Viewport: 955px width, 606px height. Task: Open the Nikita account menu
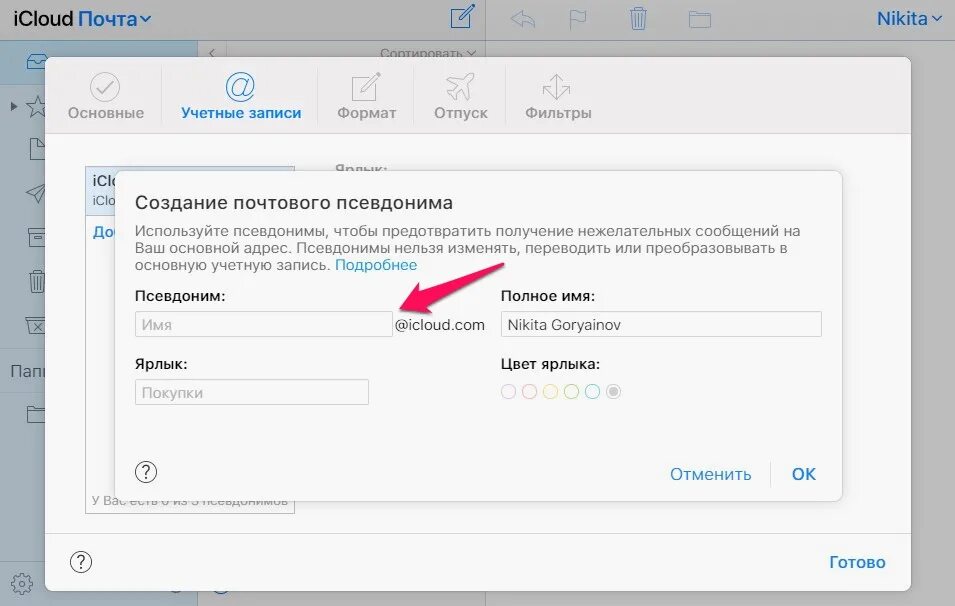pos(909,19)
